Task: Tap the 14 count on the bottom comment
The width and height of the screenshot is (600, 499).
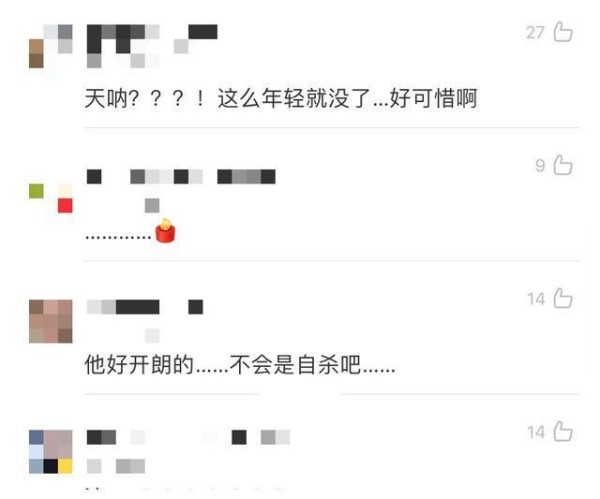Action: (536, 432)
